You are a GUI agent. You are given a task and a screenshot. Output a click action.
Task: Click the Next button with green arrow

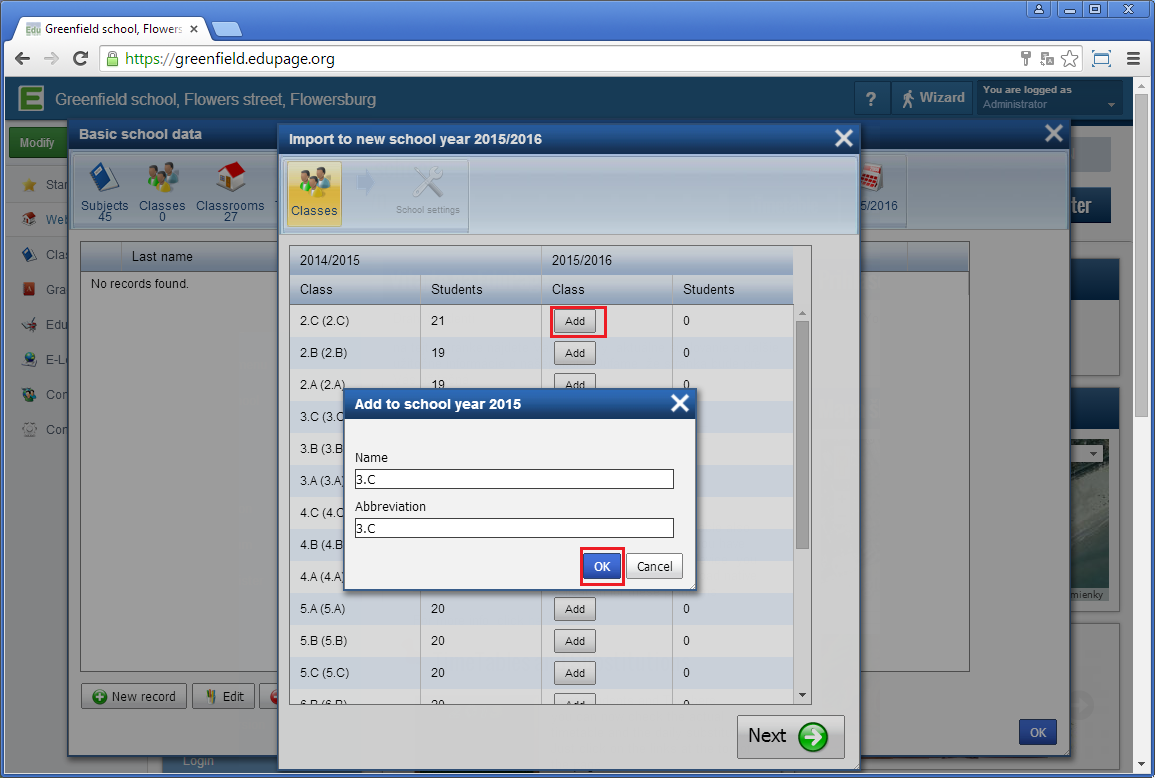tap(790, 736)
